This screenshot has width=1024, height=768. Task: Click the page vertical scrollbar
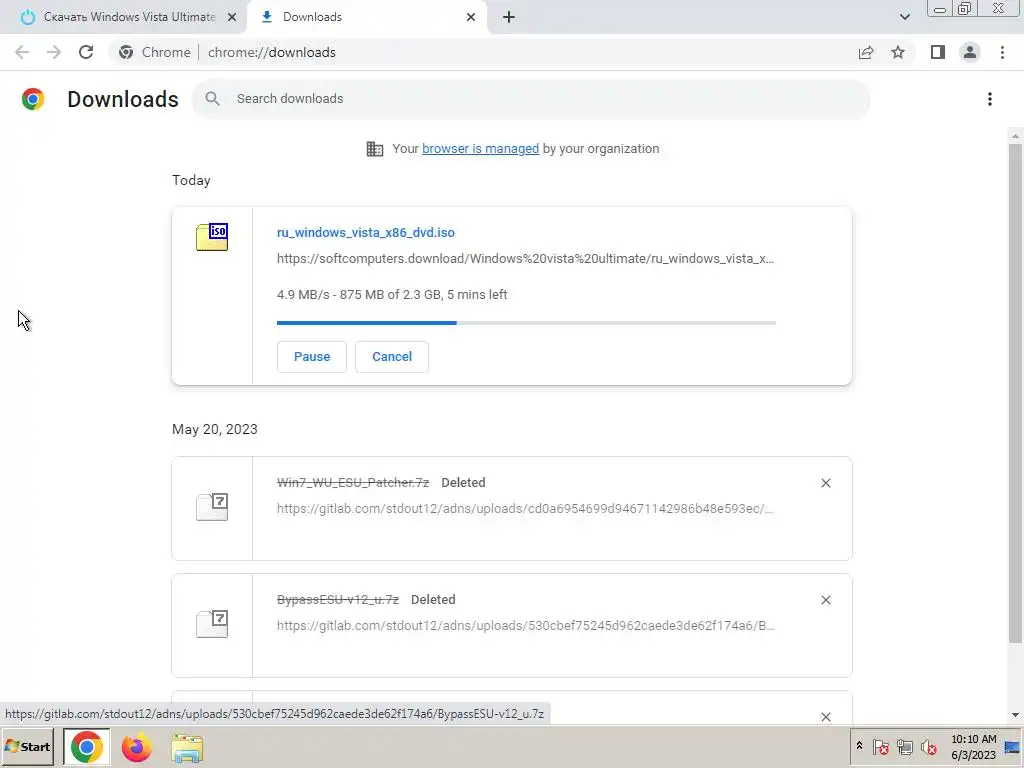click(1015, 392)
